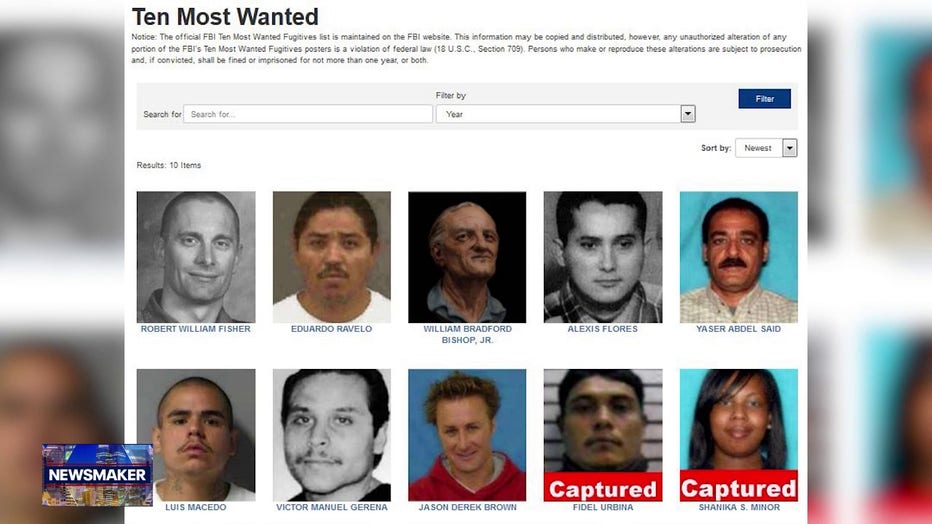Select the Year filter combo box

tap(565, 113)
